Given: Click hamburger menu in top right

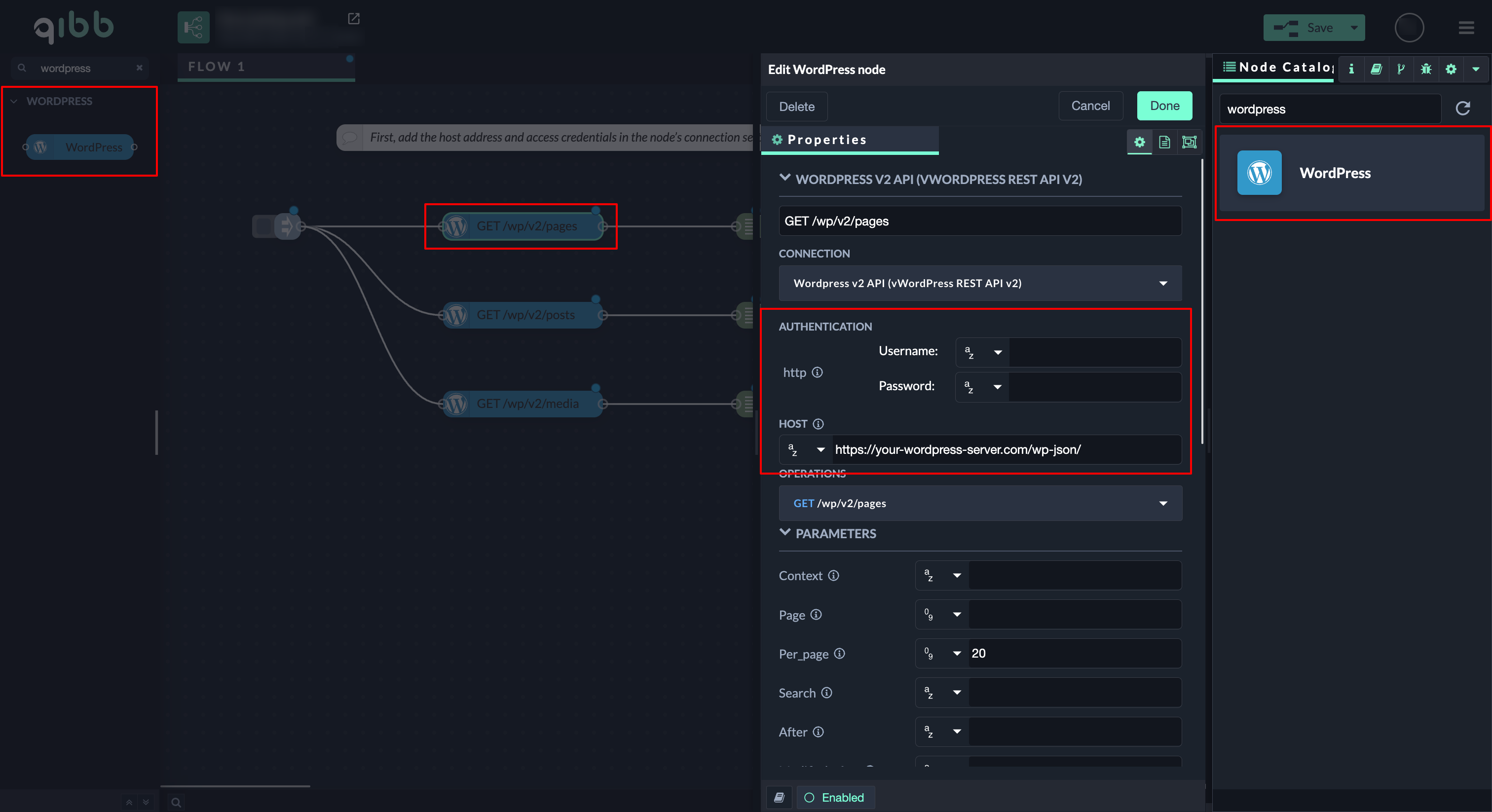Looking at the screenshot, I should (x=1466, y=28).
